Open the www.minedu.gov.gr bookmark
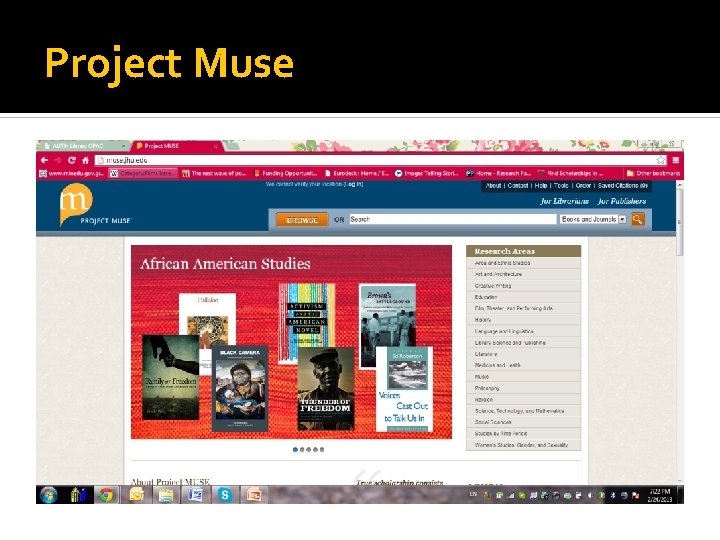Screen dimensions: 720x540 (72, 173)
